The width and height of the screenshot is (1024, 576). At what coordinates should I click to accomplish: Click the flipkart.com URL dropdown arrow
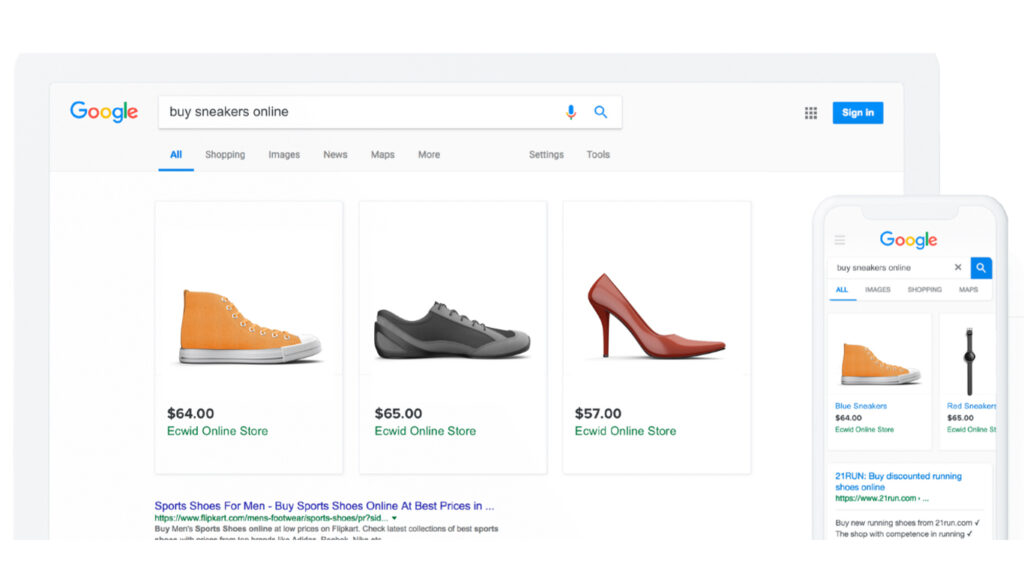(x=394, y=518)
